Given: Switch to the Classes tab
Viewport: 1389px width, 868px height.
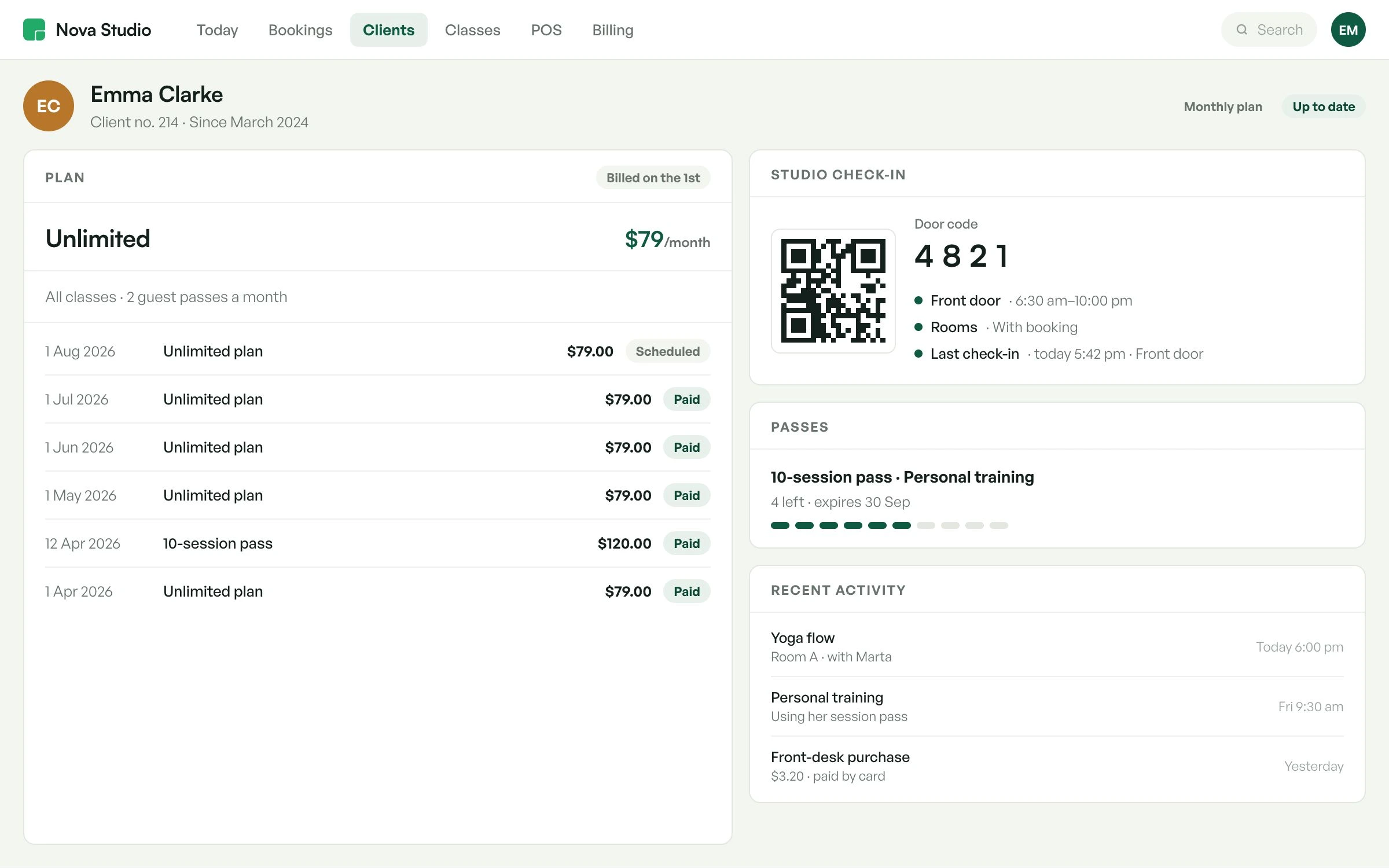Looking at the screenshot, I should tap(472, 30).
